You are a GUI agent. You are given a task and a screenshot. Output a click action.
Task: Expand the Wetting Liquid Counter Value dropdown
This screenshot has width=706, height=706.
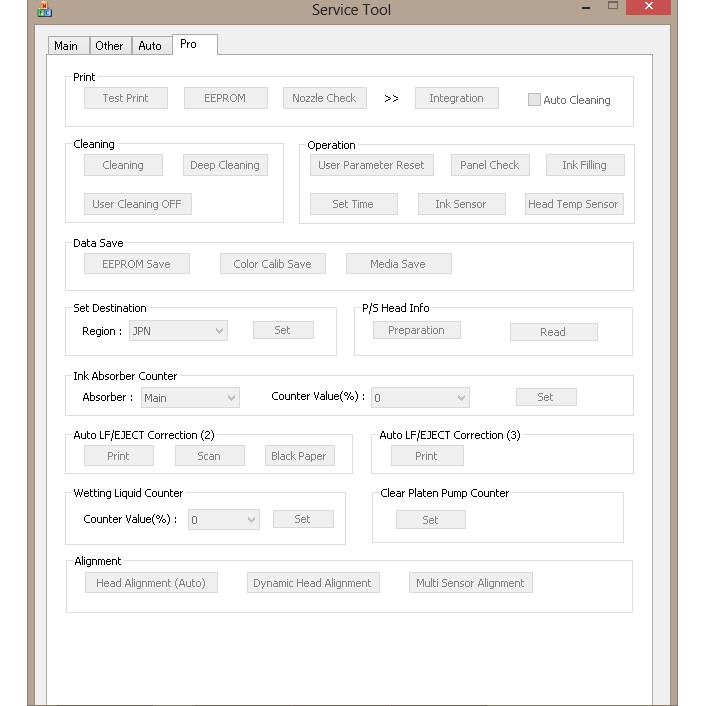(x=224, y=520)
